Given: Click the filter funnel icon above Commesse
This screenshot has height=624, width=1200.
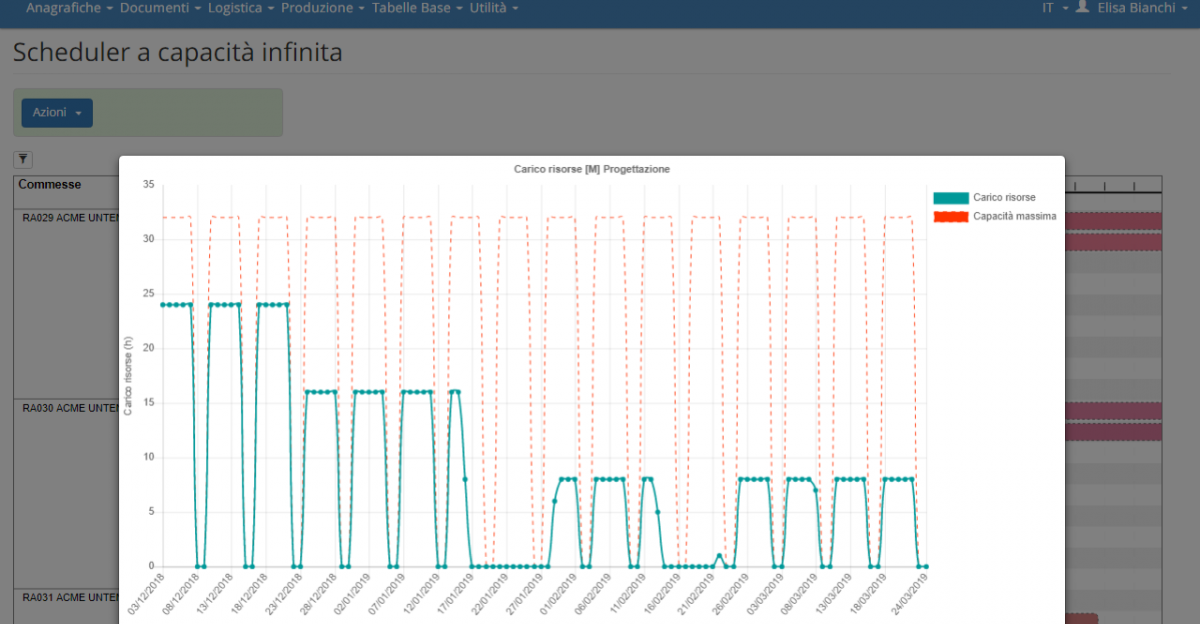Looking at the screenshot, I should click(23, 159).
